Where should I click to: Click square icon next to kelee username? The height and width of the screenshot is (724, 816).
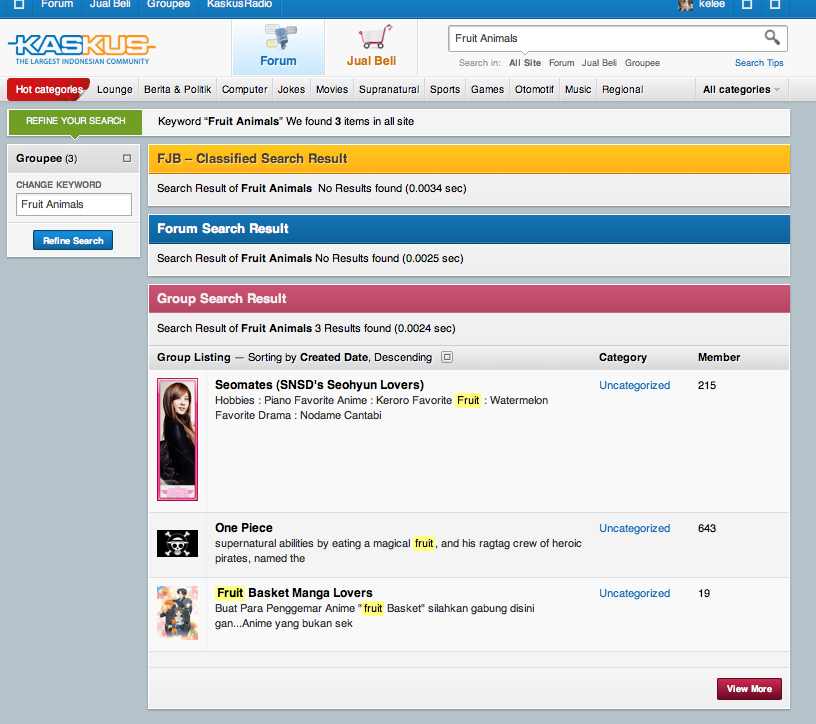coord(747,4)
